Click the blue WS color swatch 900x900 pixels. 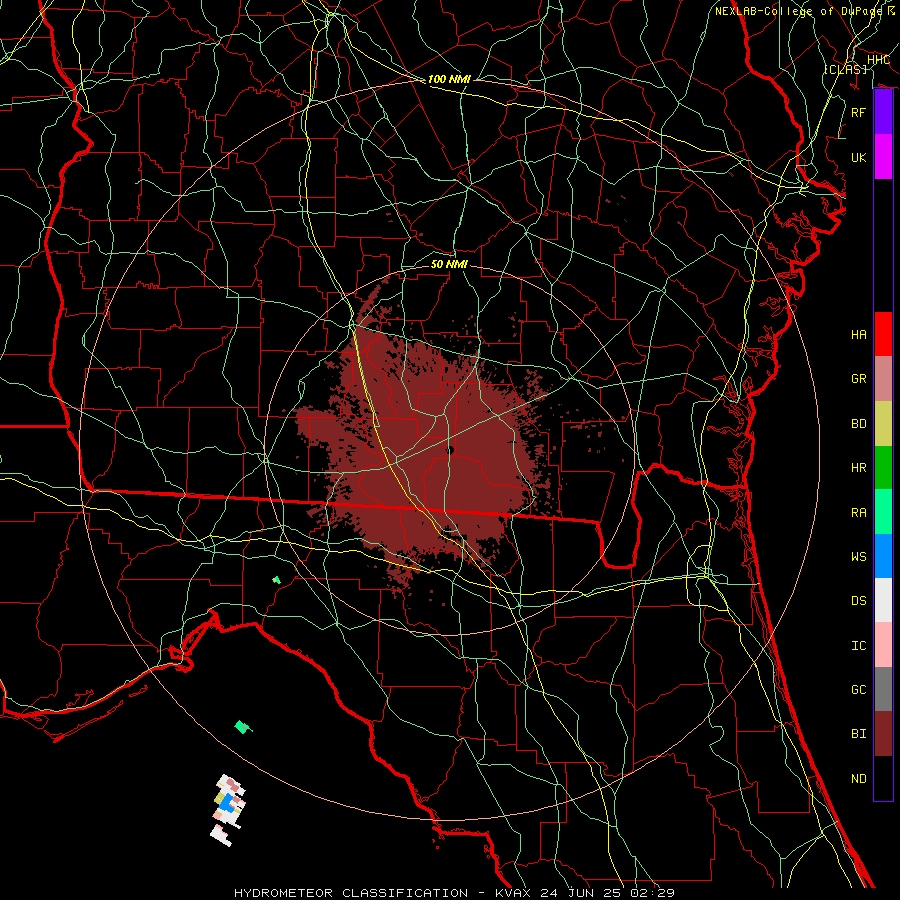coord(883,556)
